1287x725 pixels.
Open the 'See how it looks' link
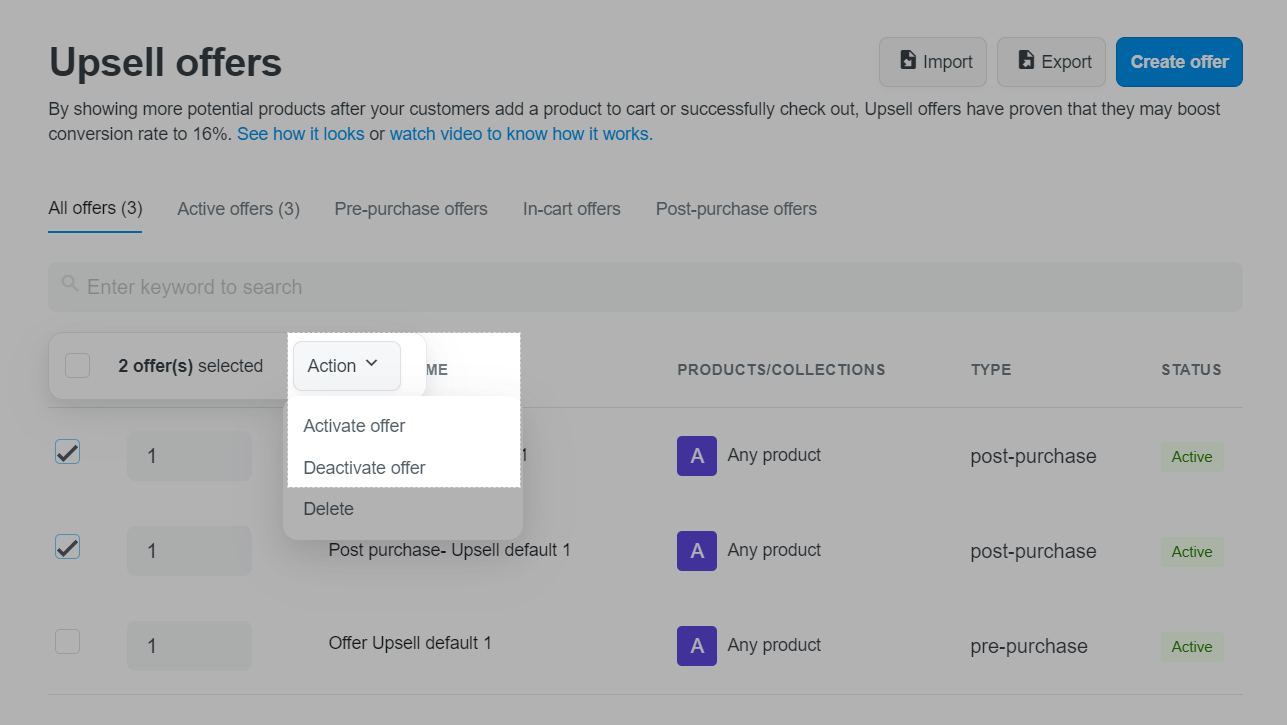click(301, 133)
